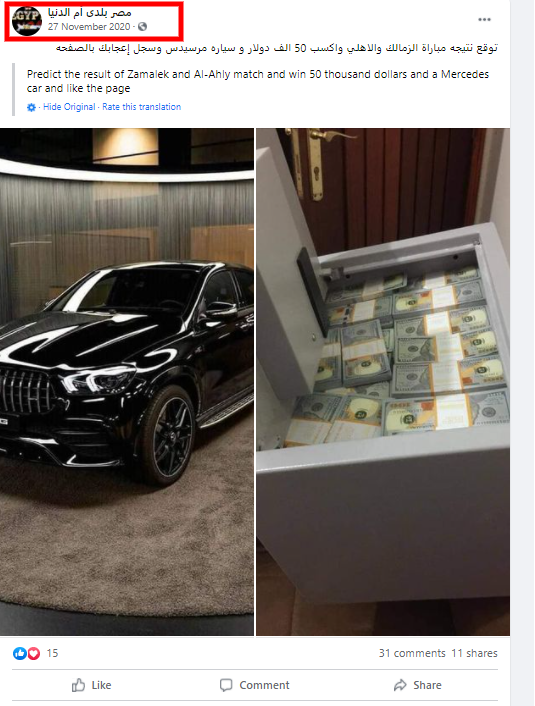This screenshot has height=706, width=535.
Task: Open the reactions count 15
Action: [52, 653]
